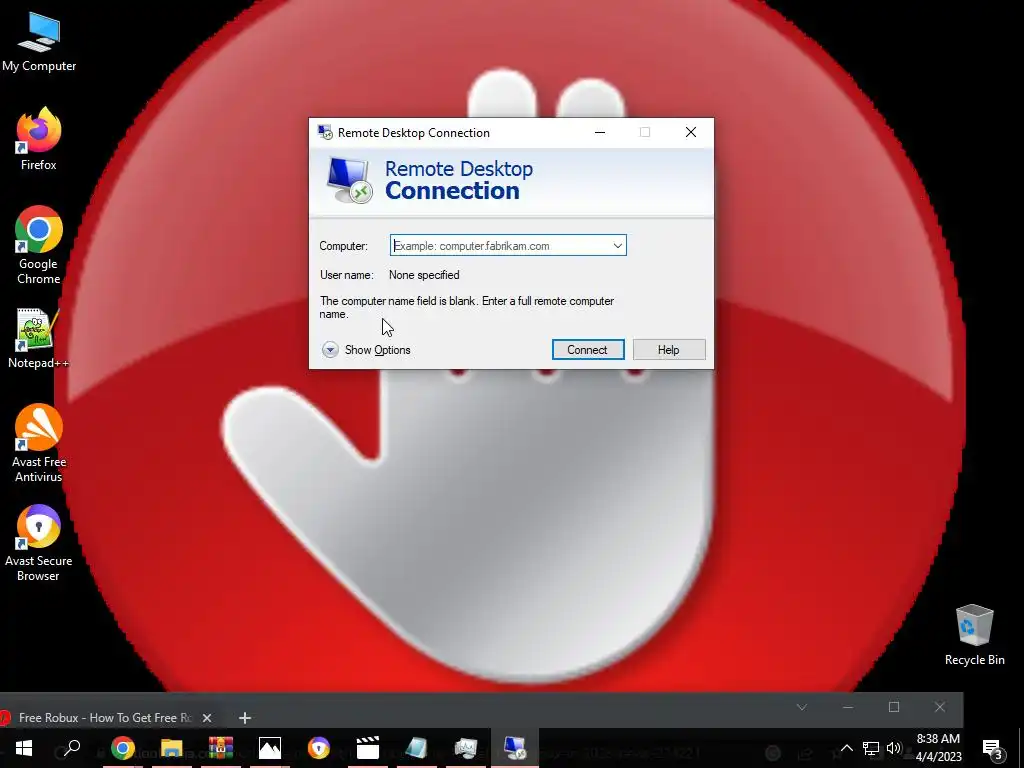The width and height of the screenshot is (1024, 768).
Task: Open the network status tray icon
Action: point(871,748)
